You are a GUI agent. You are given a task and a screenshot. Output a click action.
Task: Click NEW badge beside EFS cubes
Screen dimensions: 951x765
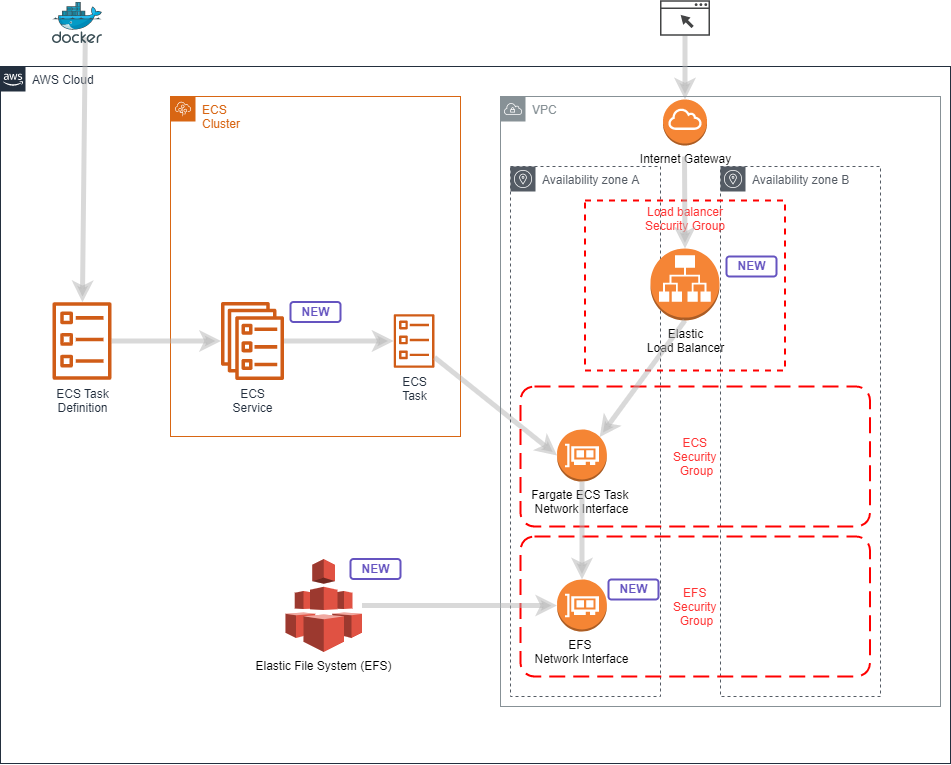click(375, 569)
